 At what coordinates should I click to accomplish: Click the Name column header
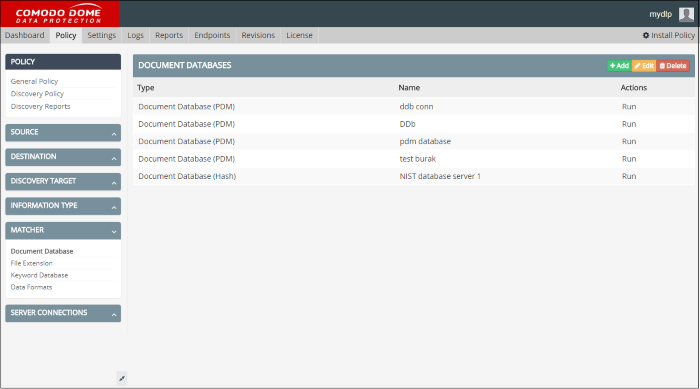pyautogui.click(x=409, y=88)
